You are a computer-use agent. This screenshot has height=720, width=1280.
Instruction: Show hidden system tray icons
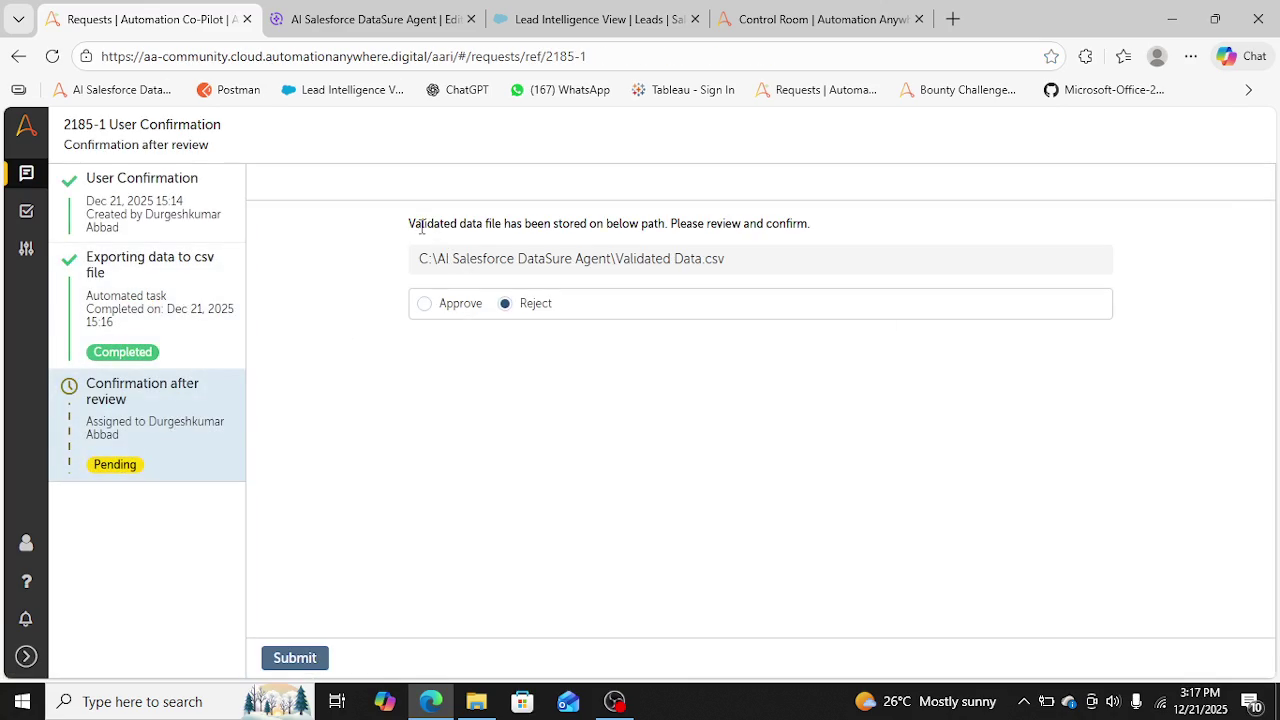tap(1024, 701)
